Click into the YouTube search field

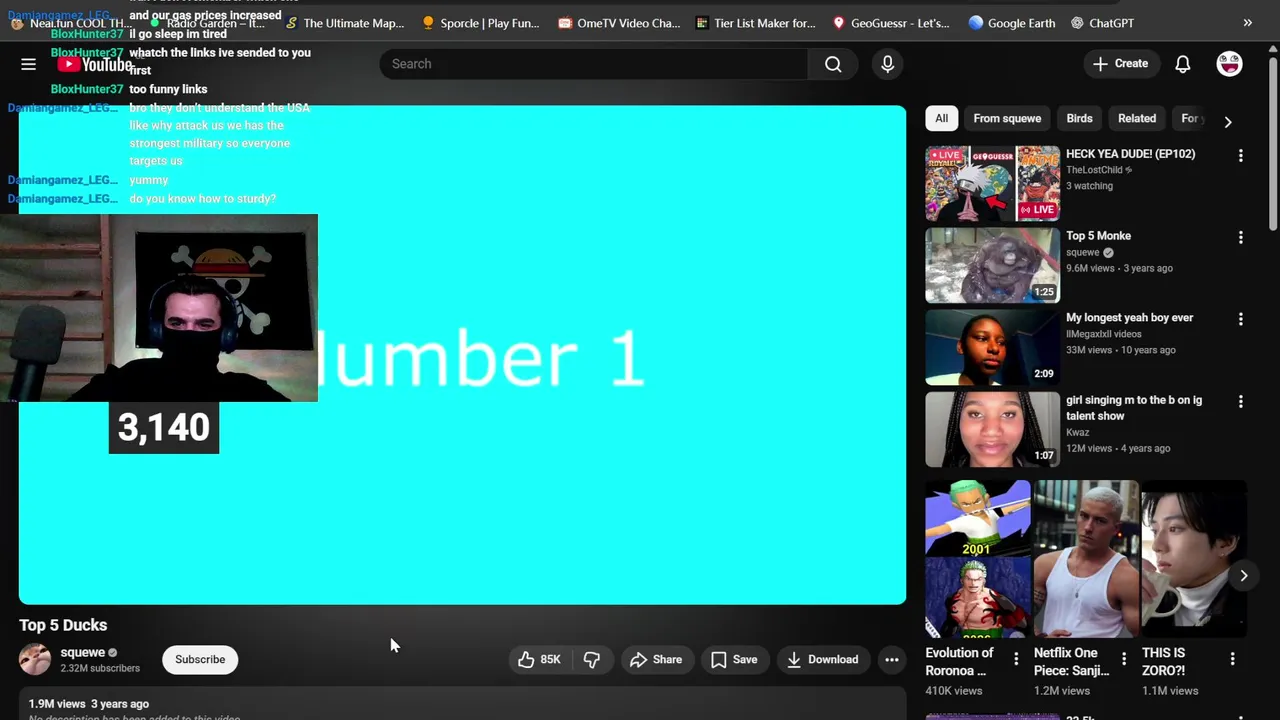[594, 64]
